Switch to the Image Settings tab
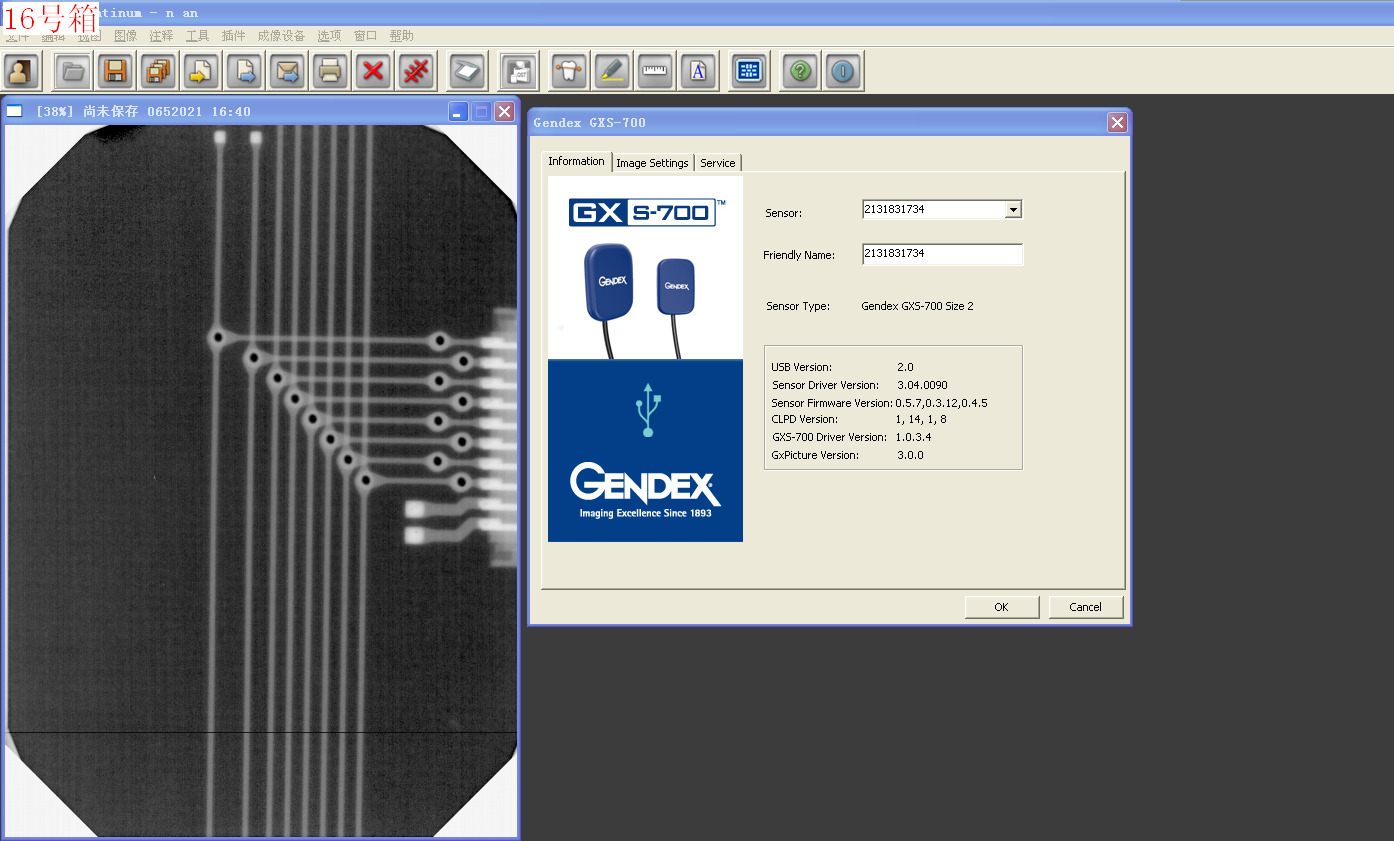This screenshot has height=841, width=1394. click(x=652, y=163)
